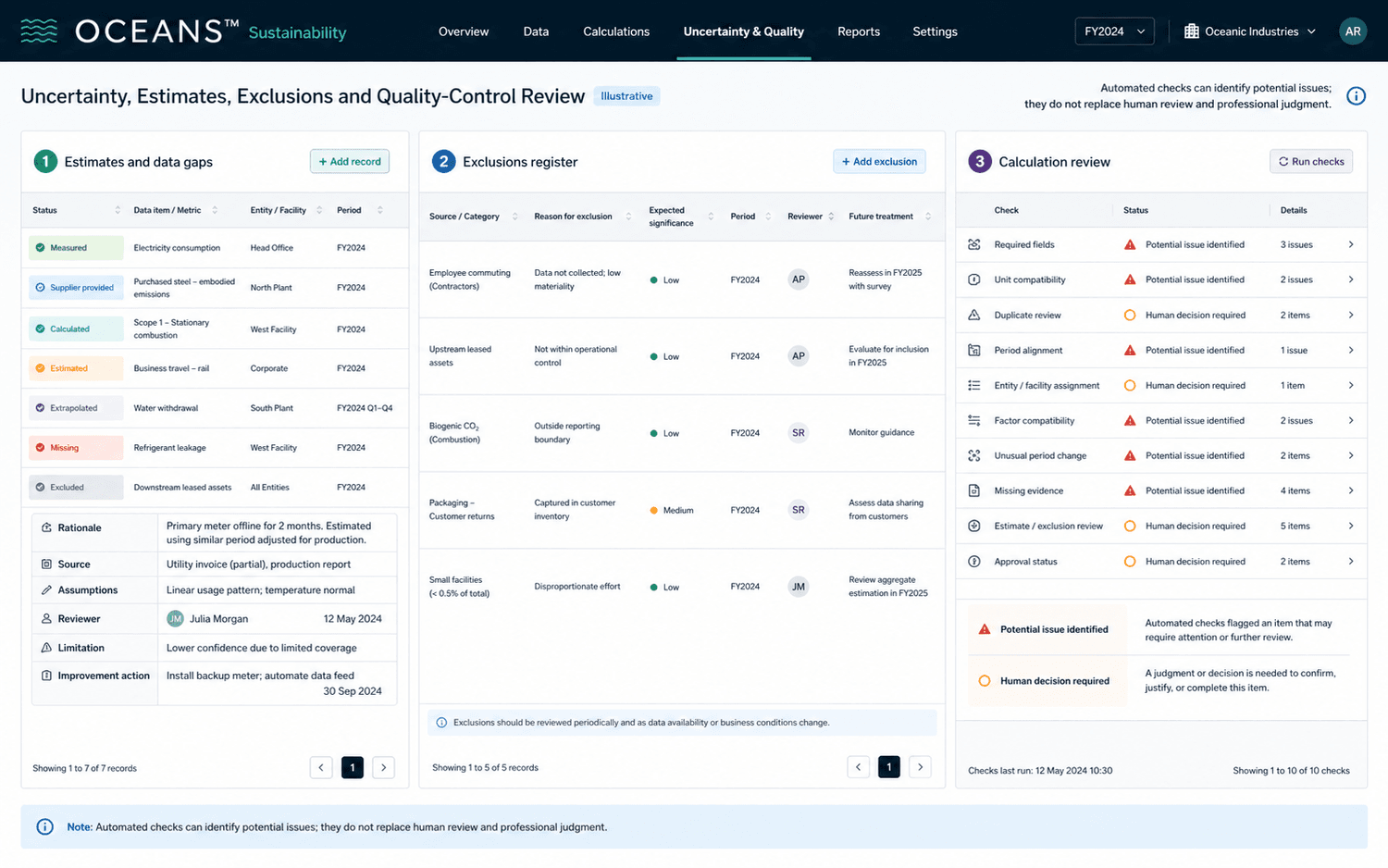Screen dimensions: 1388x868
Task: Click the Estimated status badge
Action: pyautogui.click(x=76, y=368)
